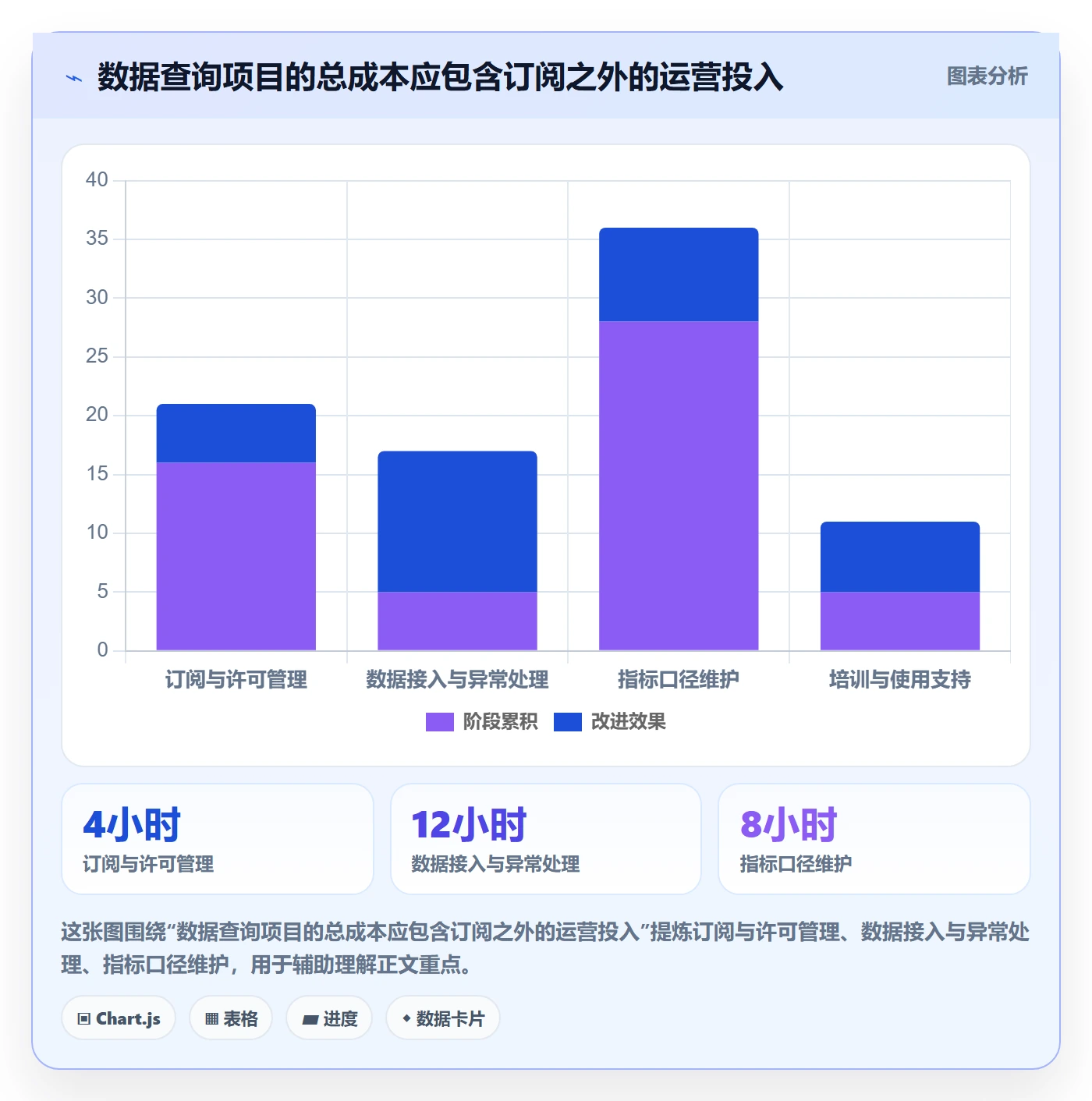Click the description paragraph starting with 这张图围绕
The image size is (1092, 1101).
(546, 948)
